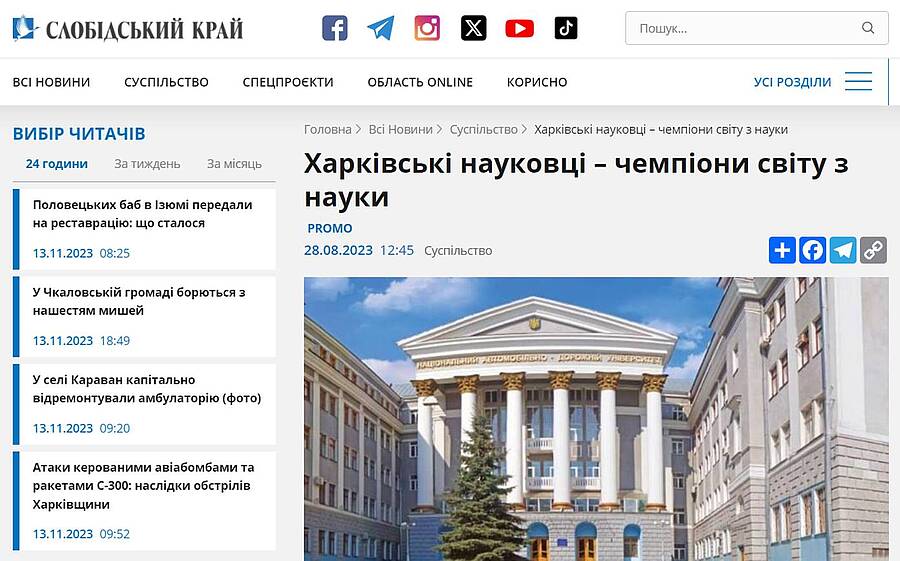Share article via blue plus icon
This screenshot has height=561, width=900.
pyautogui.click(x=782, y=250)
